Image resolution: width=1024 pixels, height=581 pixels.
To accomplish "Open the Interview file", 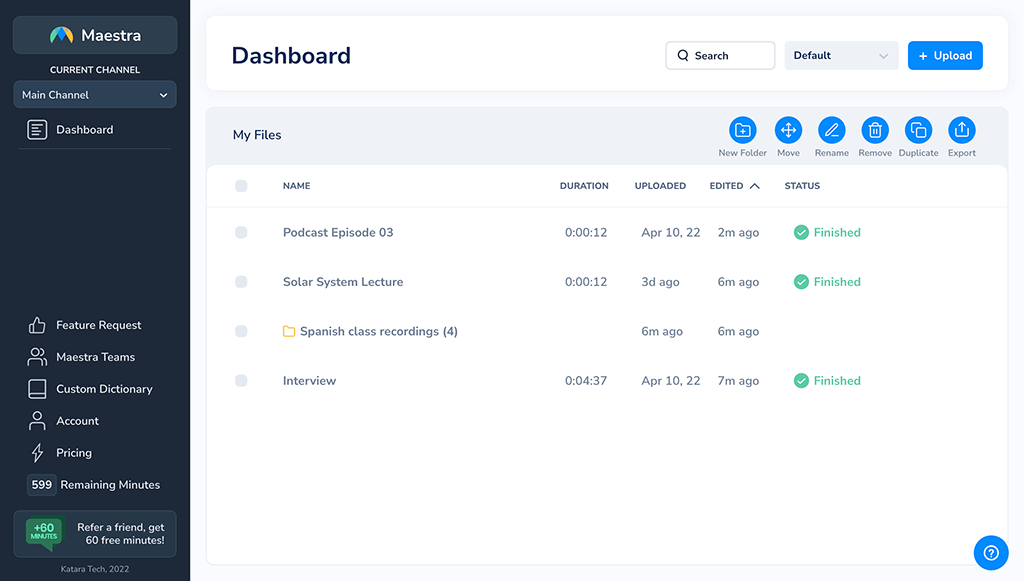I will [309, 381].
